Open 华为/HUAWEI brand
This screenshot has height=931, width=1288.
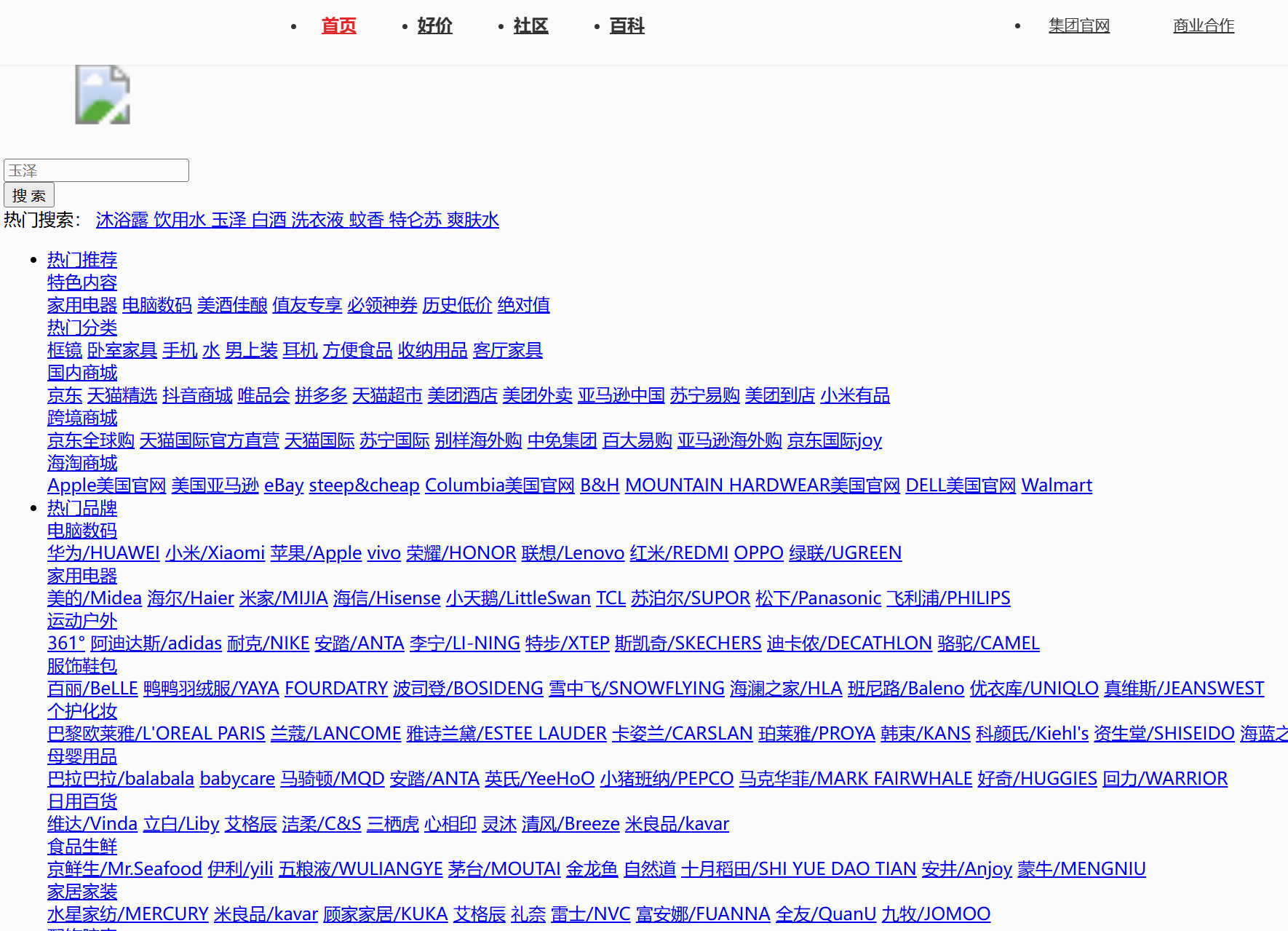click(103, 553)
